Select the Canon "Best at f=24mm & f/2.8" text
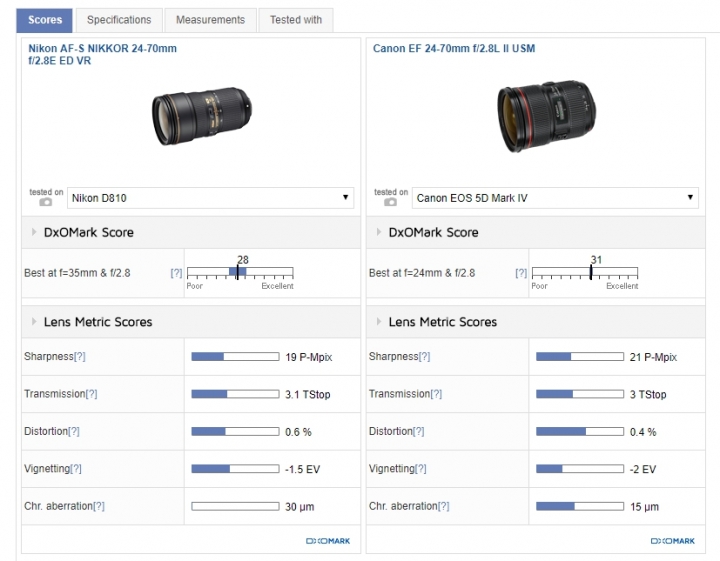The image size is (720, 561). 422,273
